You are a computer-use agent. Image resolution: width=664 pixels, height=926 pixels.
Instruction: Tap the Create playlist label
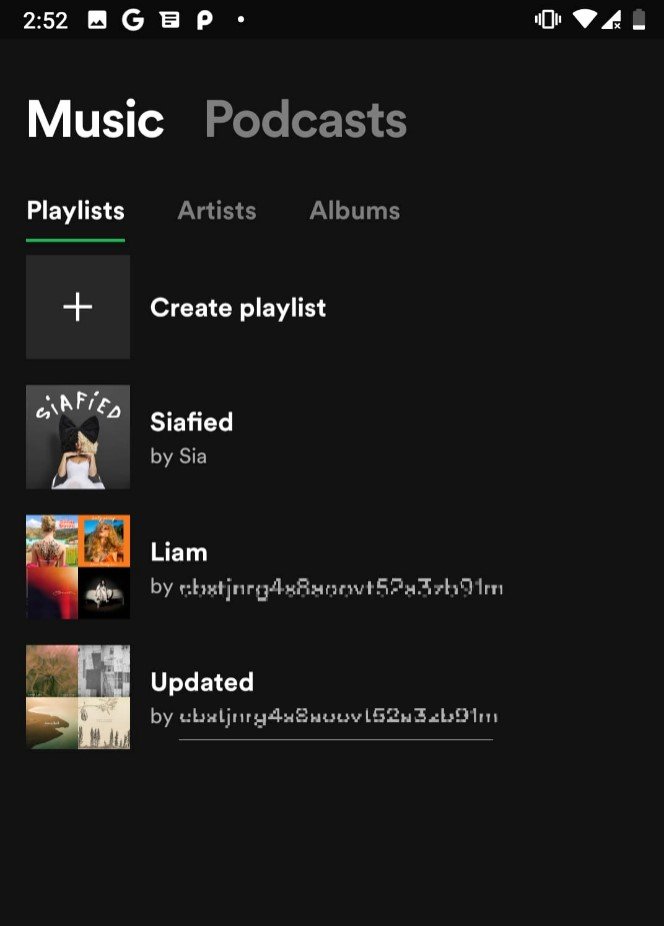[x=238, y=308]
